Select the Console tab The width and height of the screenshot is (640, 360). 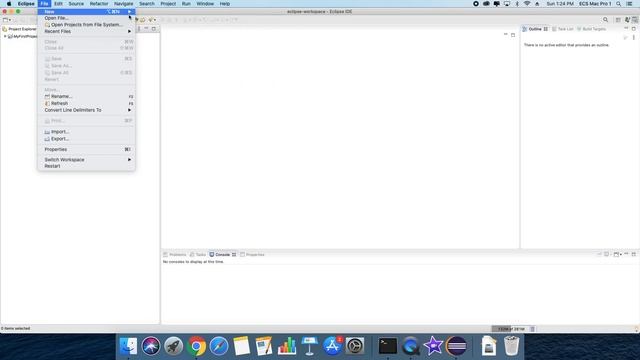click(x=222, y=255)
